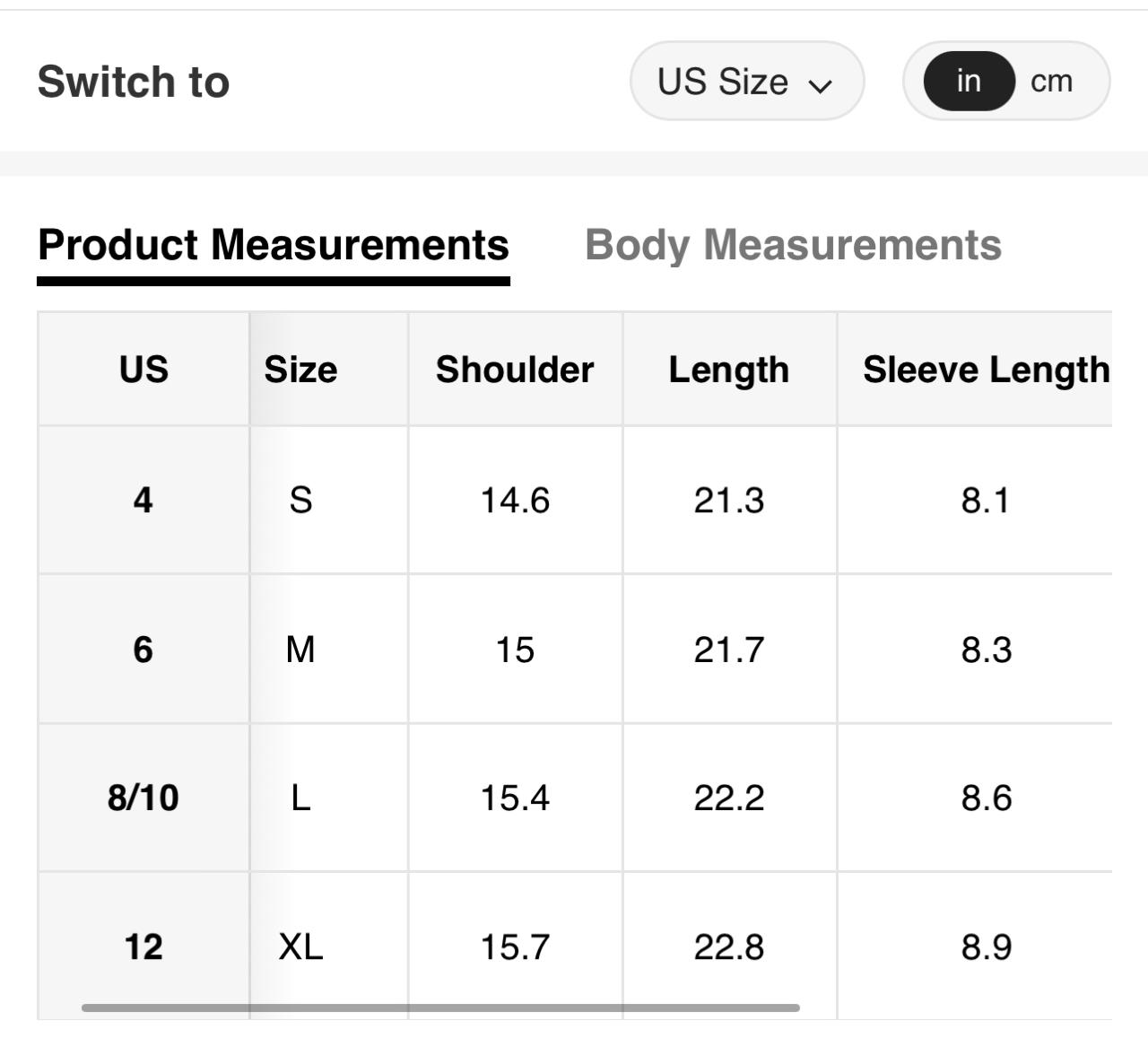
Task: Click the US column header
Action: pyautogui.click(x=143, y=370)
